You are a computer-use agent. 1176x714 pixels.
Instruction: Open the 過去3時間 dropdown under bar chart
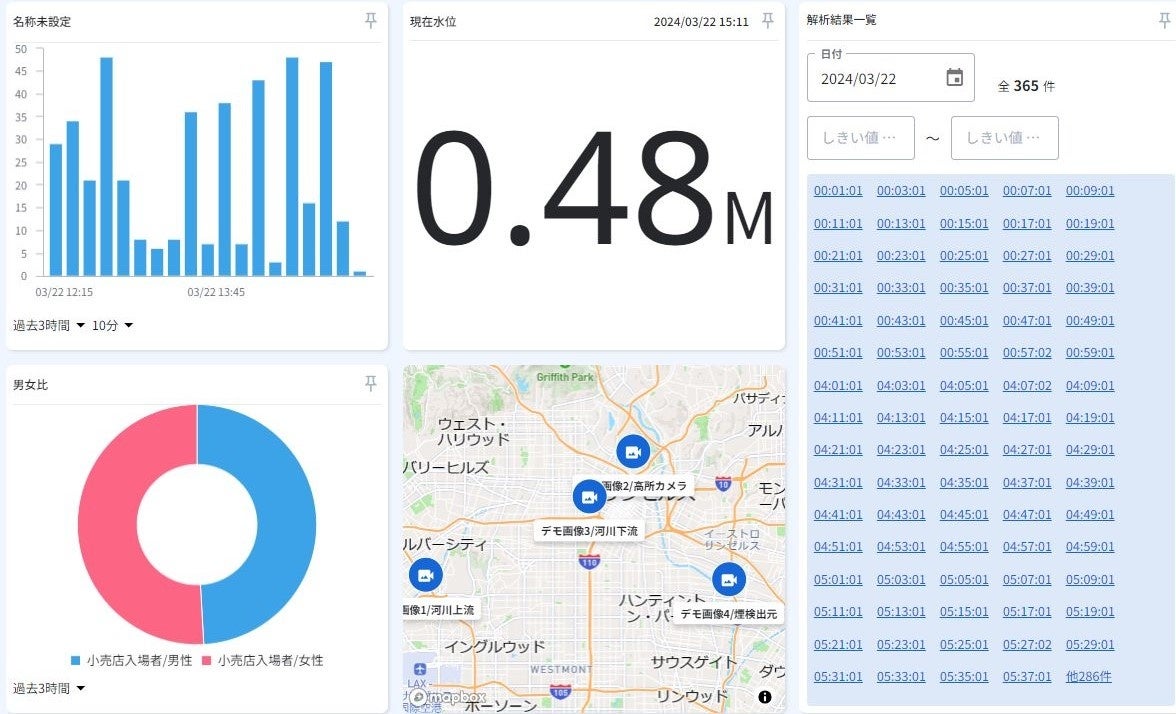[x=49, y=325]
